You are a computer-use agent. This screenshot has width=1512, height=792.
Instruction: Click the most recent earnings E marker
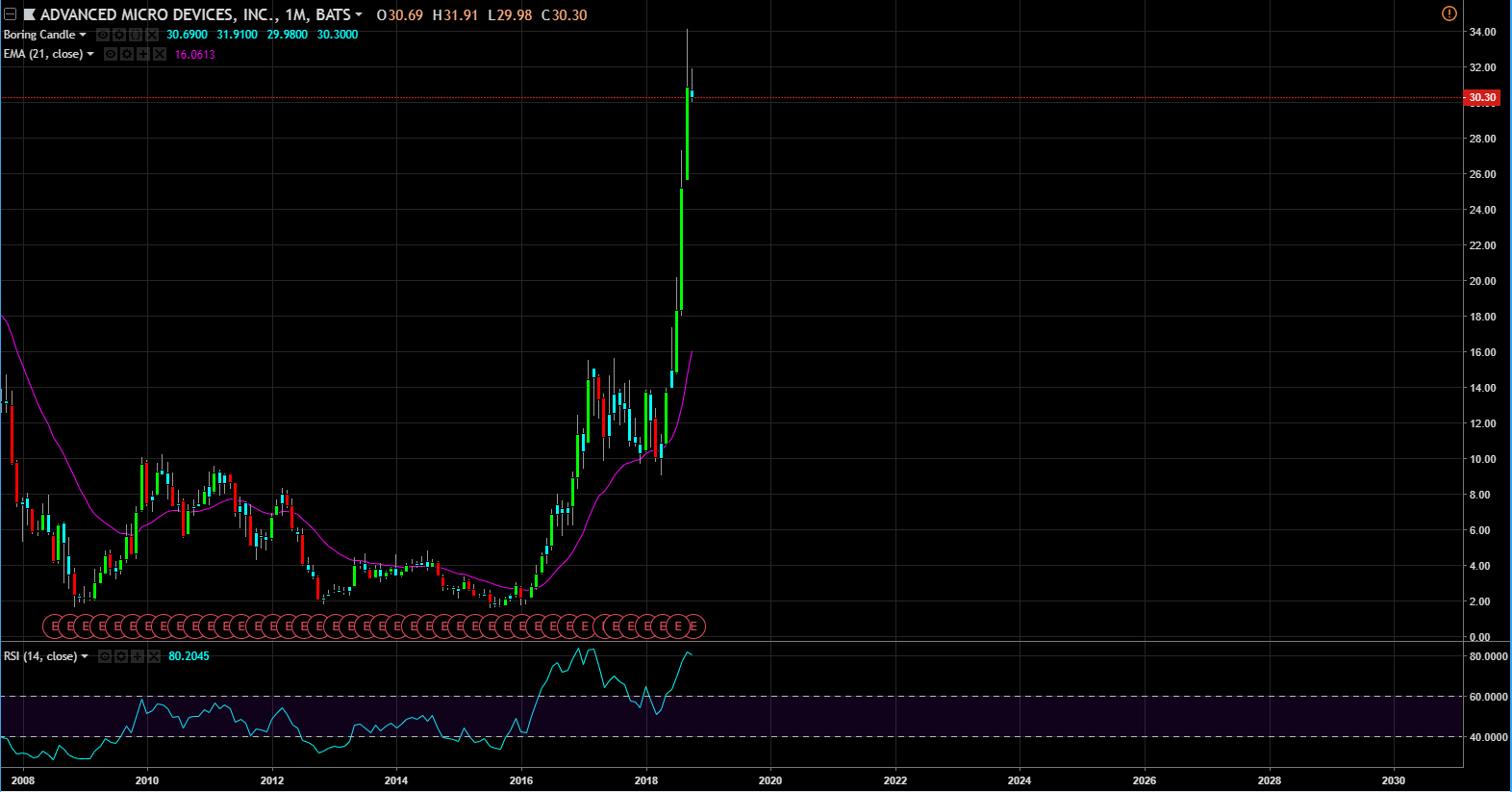[x=694, y=626]
